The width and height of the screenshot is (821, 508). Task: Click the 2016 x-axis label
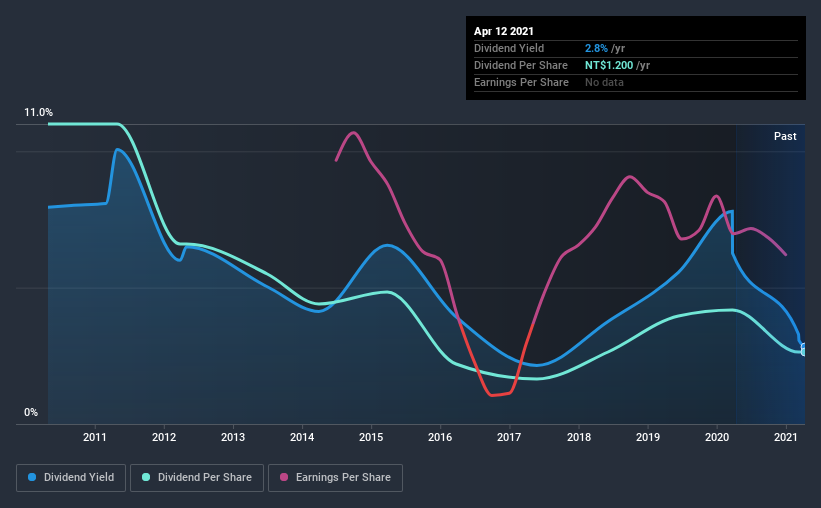click(440, 437)
